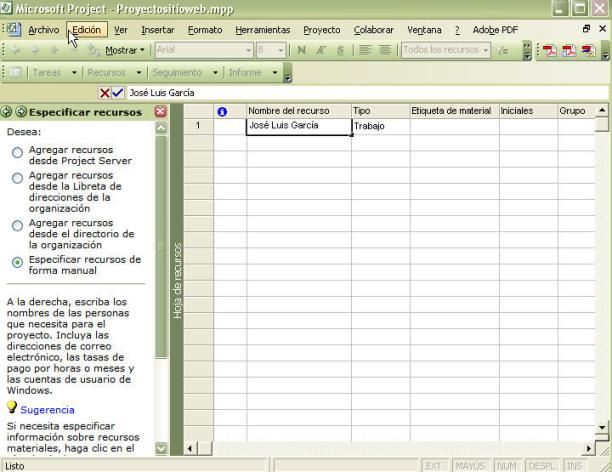
Task: Click the first Adobe PDF convert icon
Action: point(550,50)
